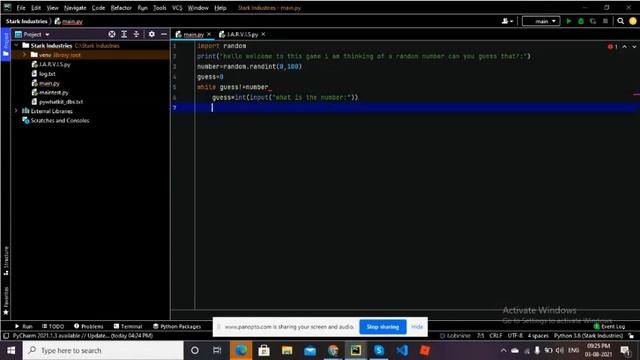Click Hide on the sharing notification
Image resolution: width=640 pixels, height=360 pixels.
coord(417,327)
